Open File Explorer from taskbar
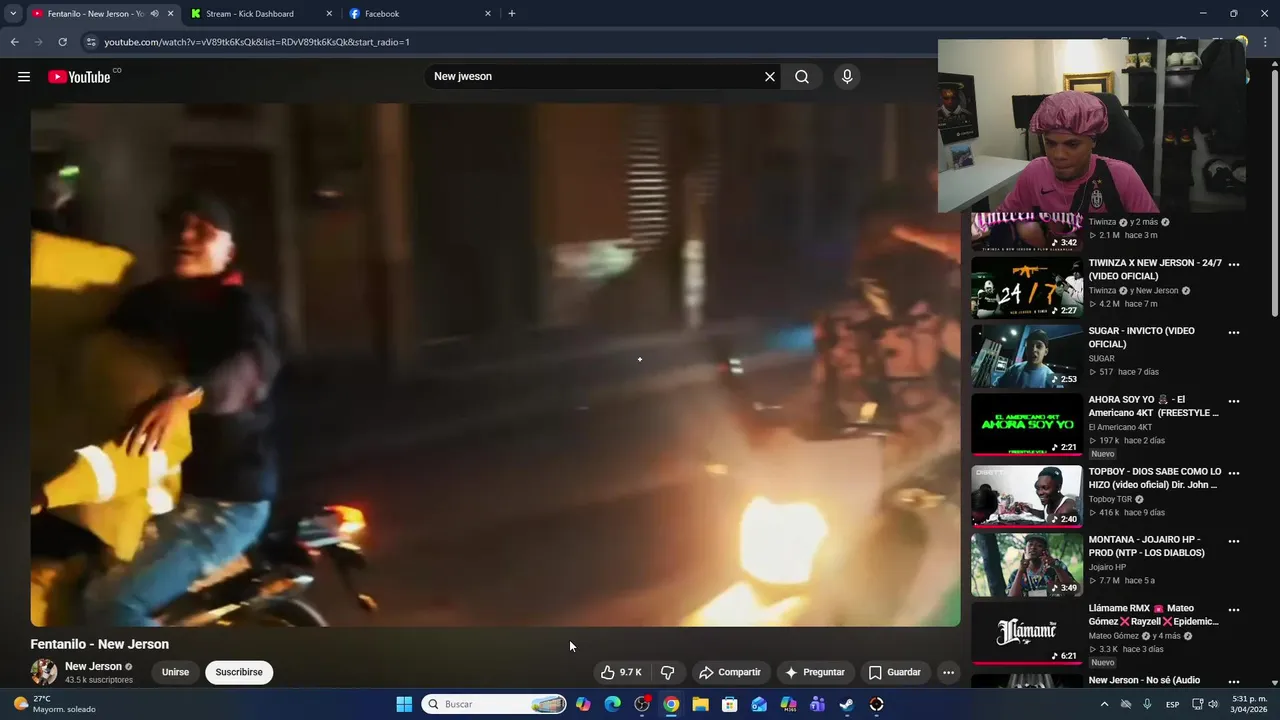1280x720 pixels. tap(701, 704)
